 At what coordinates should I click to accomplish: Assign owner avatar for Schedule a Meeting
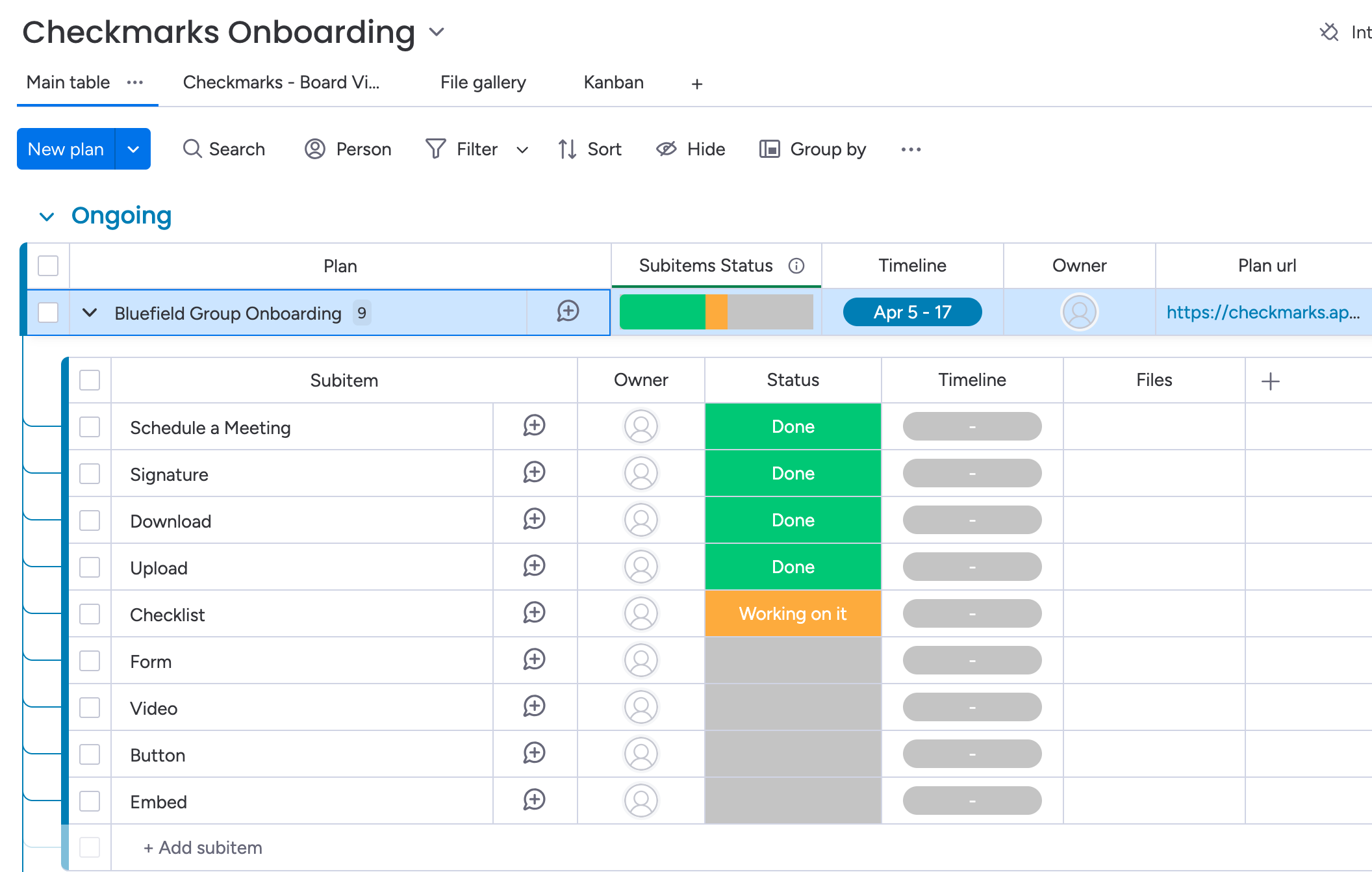[x=641, y=427]
